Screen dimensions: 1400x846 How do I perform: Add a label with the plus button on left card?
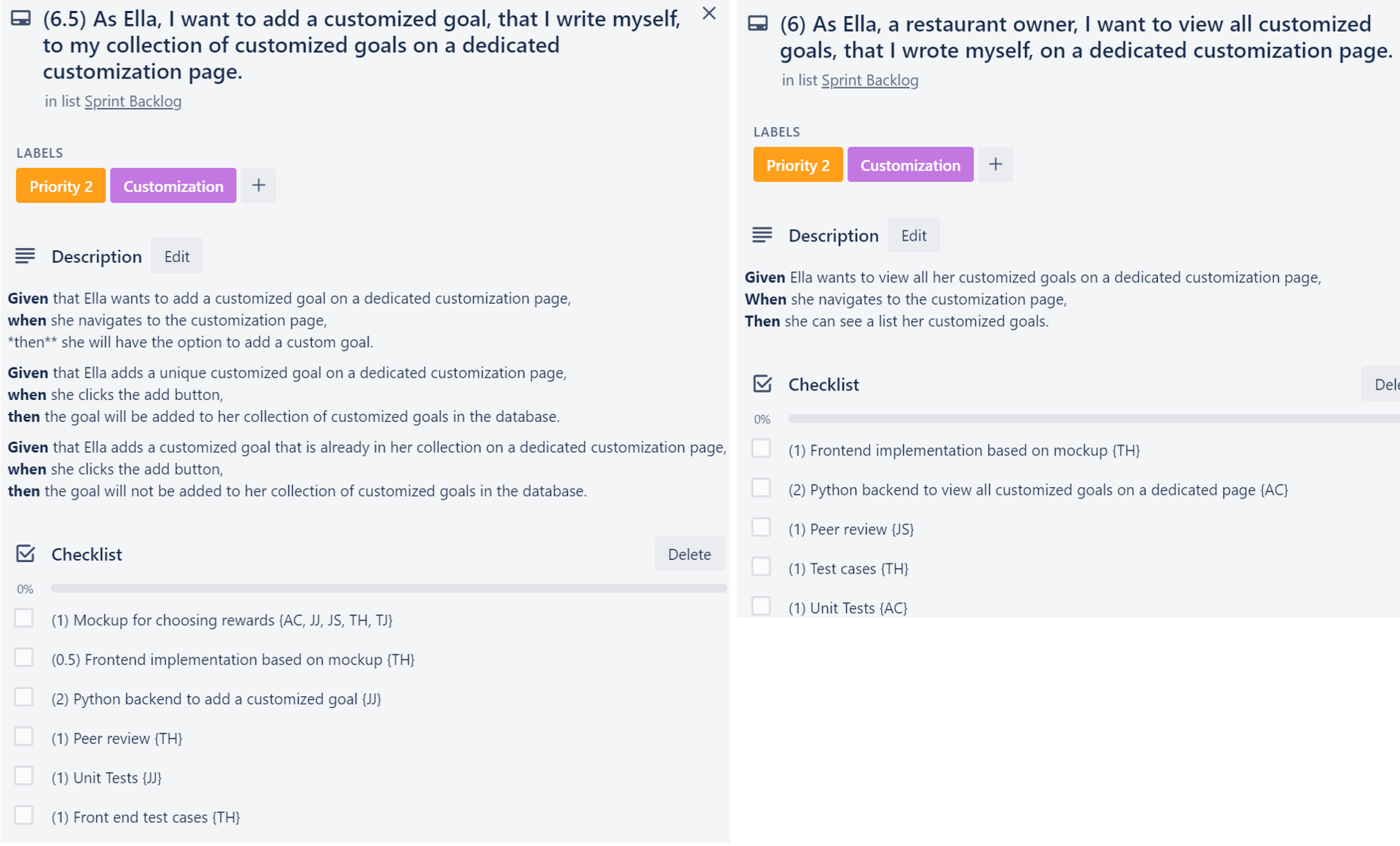pos(258,186)
